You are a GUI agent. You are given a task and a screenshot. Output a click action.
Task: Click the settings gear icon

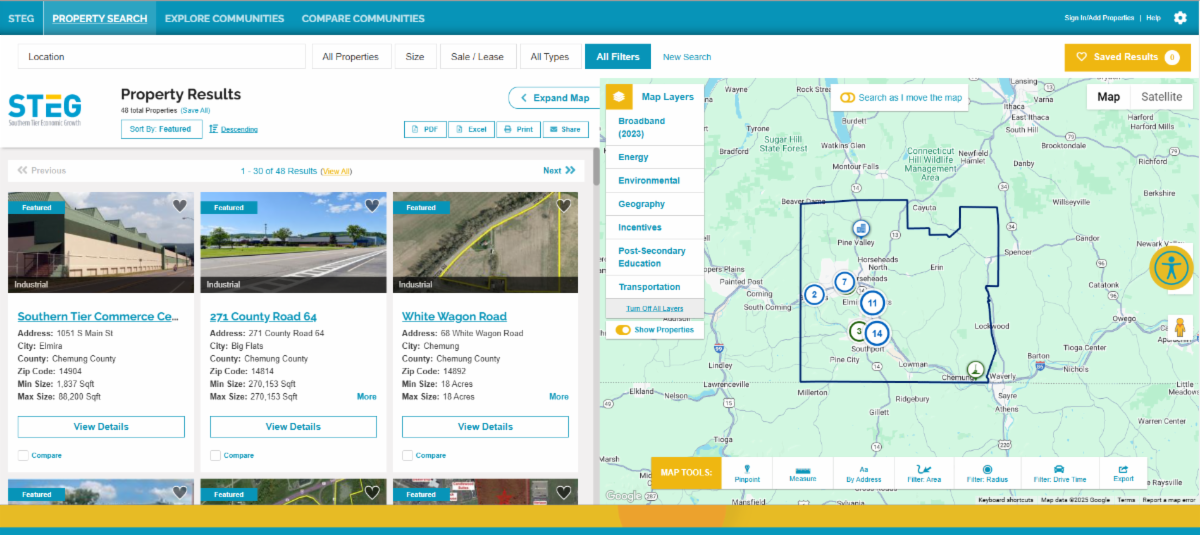tap(1180, 18)
